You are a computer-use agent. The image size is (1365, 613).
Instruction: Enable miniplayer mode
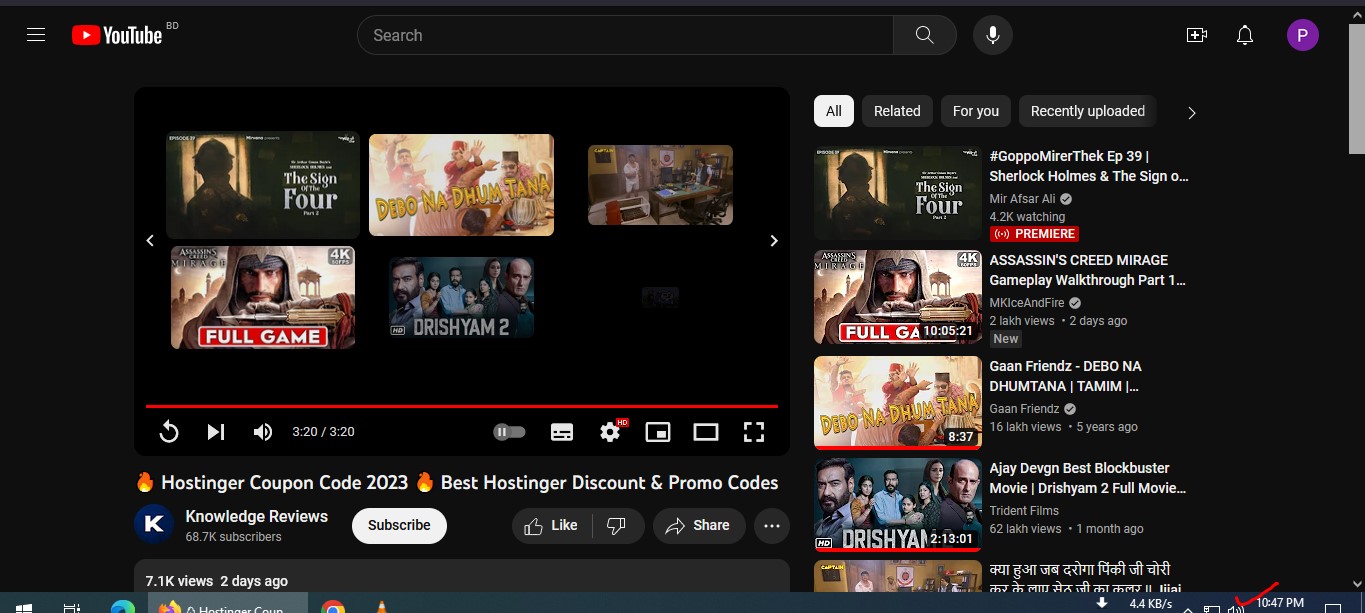tap(658, 432)
